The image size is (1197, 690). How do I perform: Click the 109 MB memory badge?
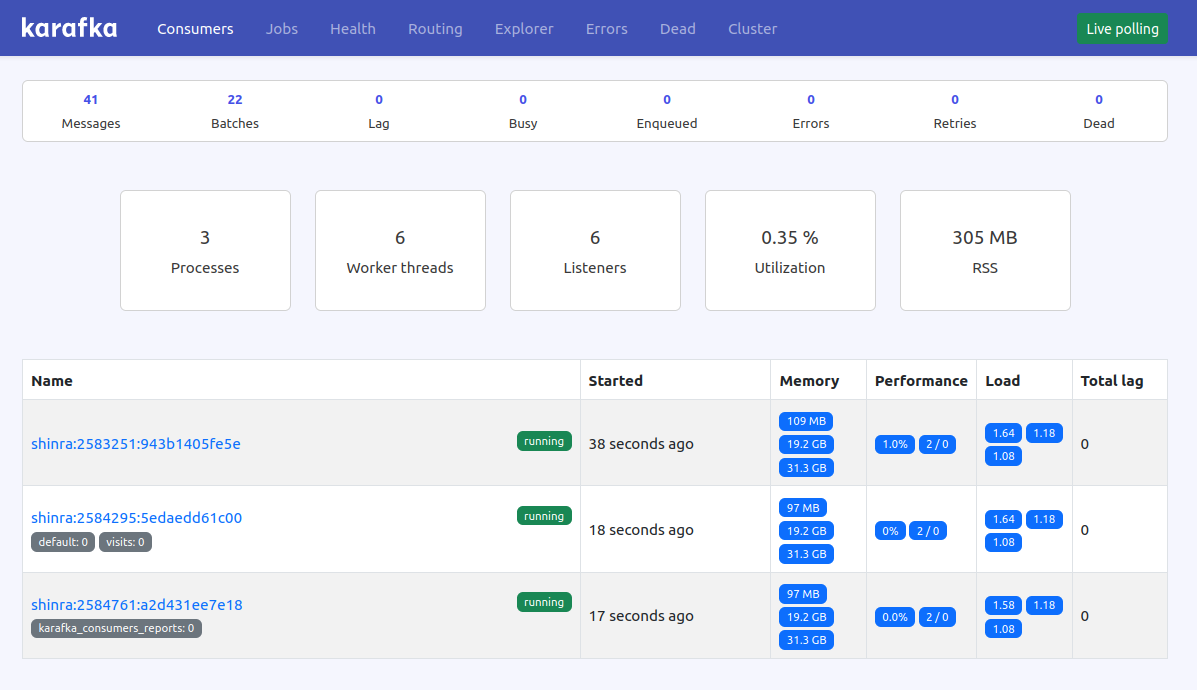(x=806, y=421)
